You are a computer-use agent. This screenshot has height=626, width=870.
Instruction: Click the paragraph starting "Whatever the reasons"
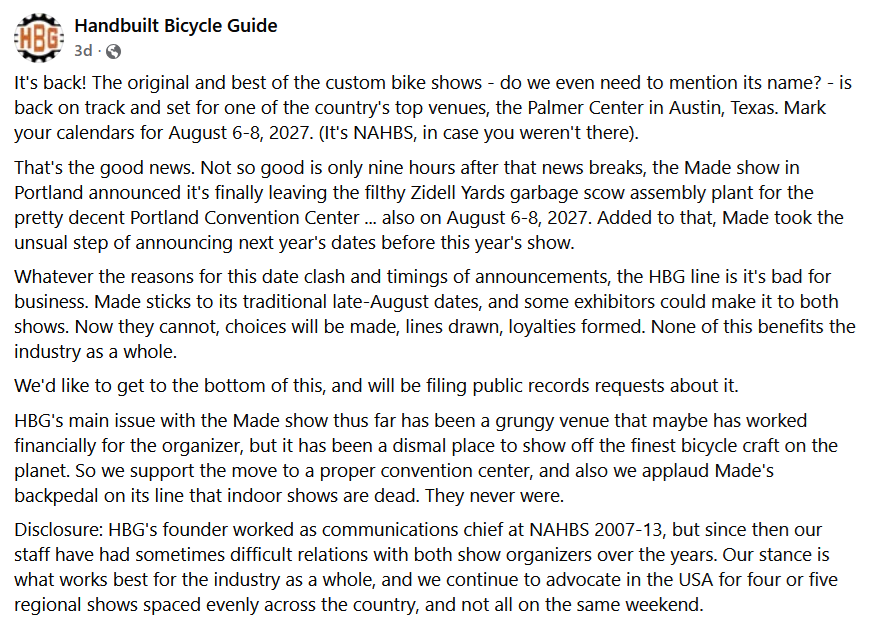click(435, 314)
